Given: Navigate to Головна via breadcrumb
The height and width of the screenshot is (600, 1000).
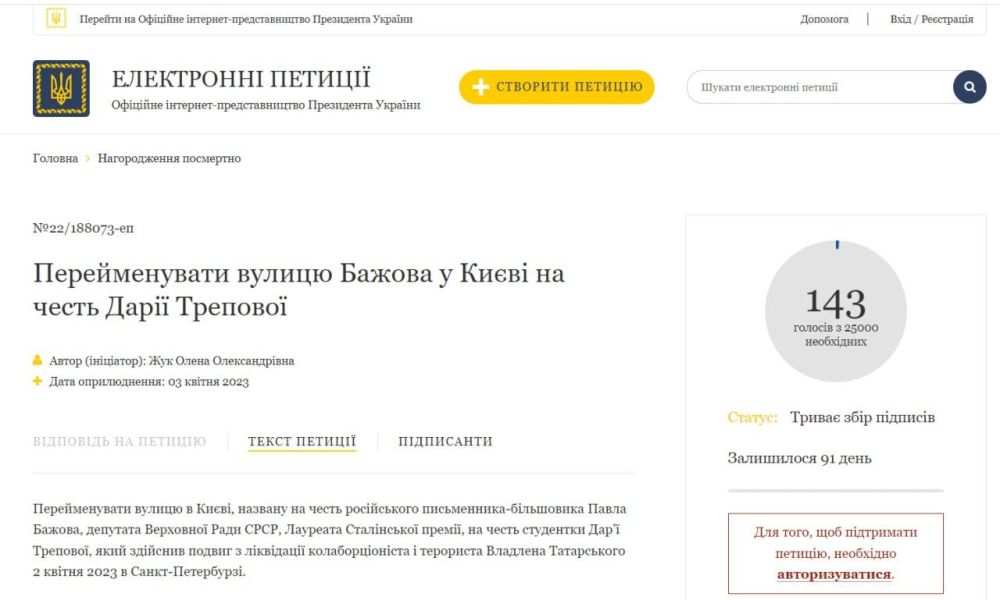Looking at the screenshot, I should coord(54,158).
